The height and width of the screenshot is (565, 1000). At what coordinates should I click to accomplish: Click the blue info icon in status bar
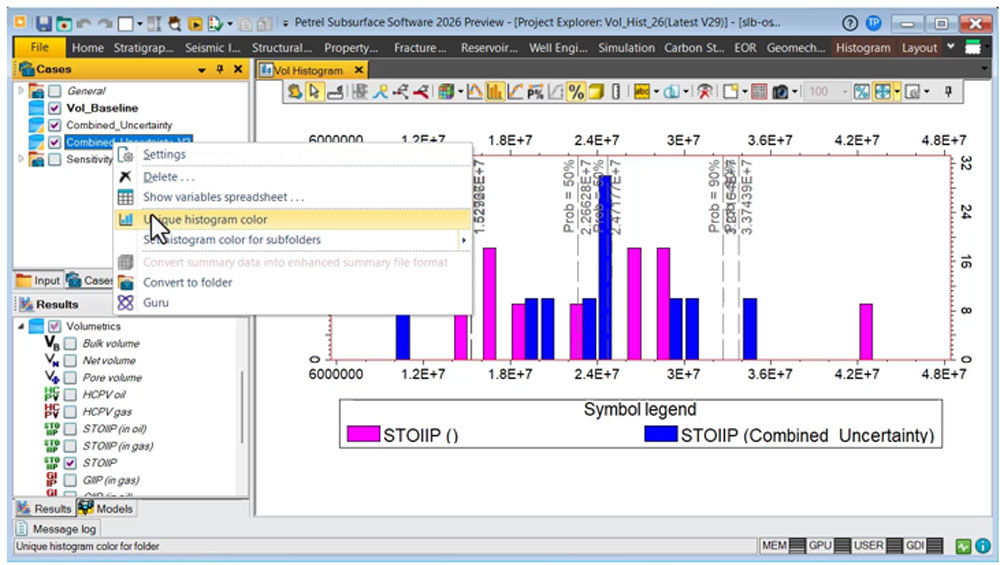[983, 546]
